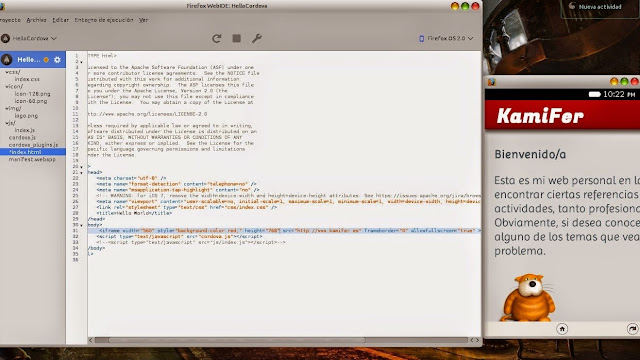Open the HelloCordova project dropdown

(29, 38)
